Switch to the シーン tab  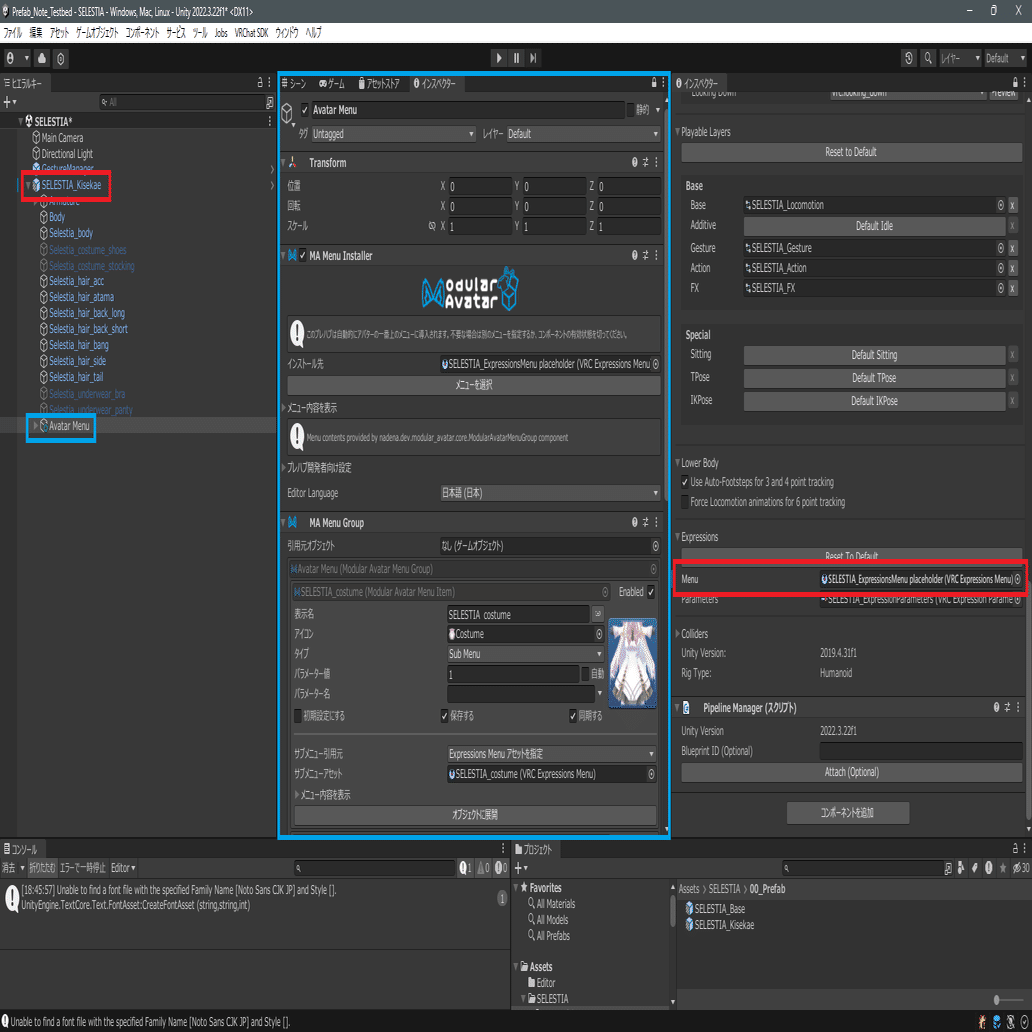click(294, 84)
